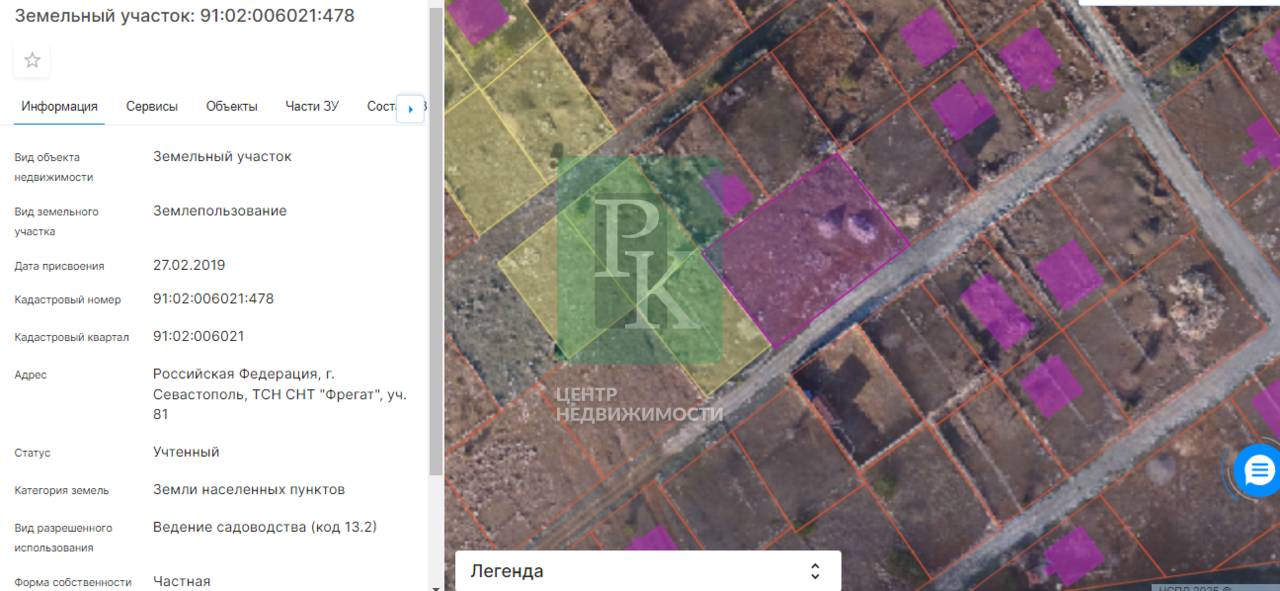This screenshot has height=591, width=1280.
Task: Show more tabs with right arrow
Action: pyautogui.click(x=411, y=108)
